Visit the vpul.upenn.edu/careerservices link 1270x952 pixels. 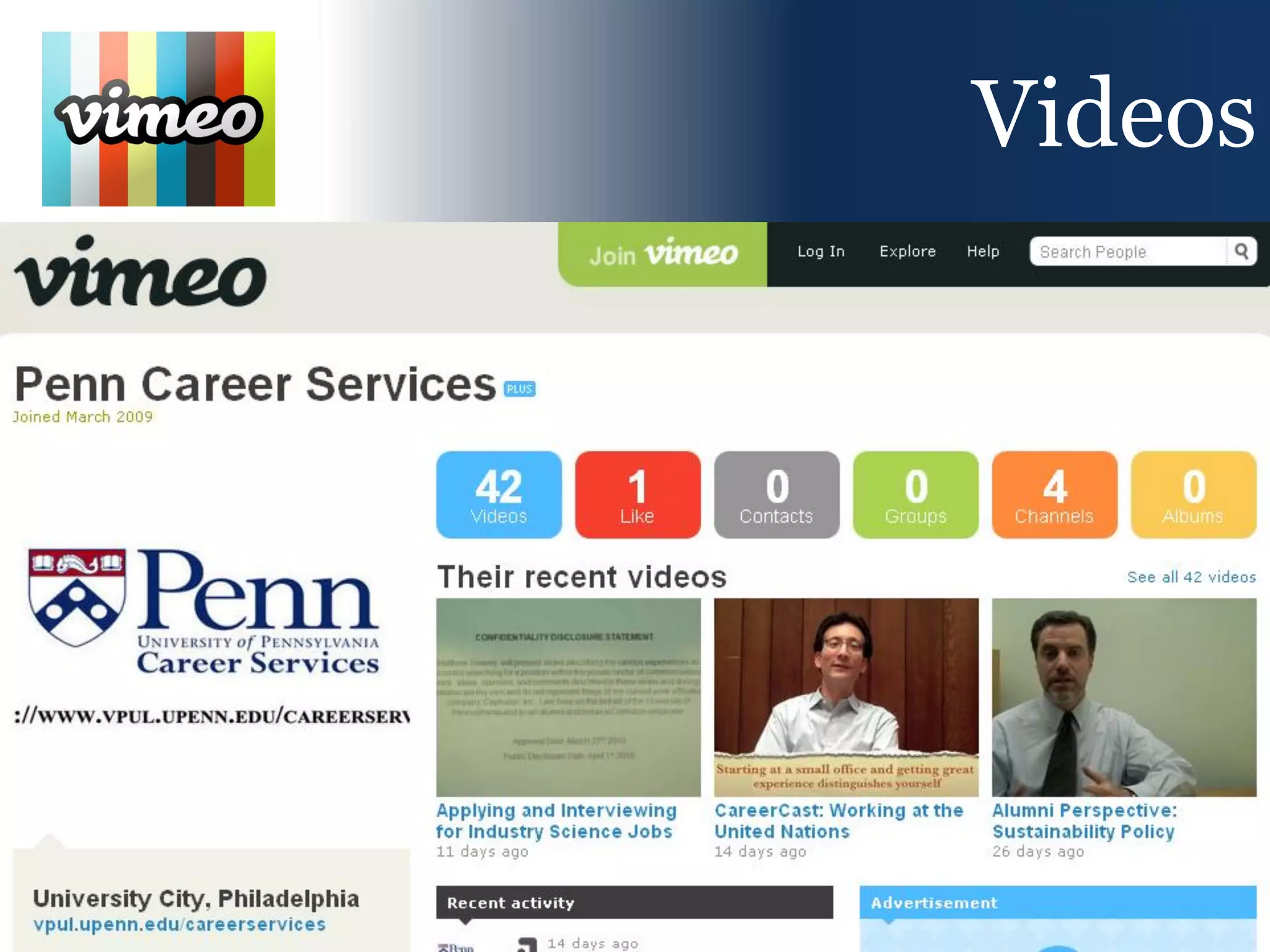[179, 924]
